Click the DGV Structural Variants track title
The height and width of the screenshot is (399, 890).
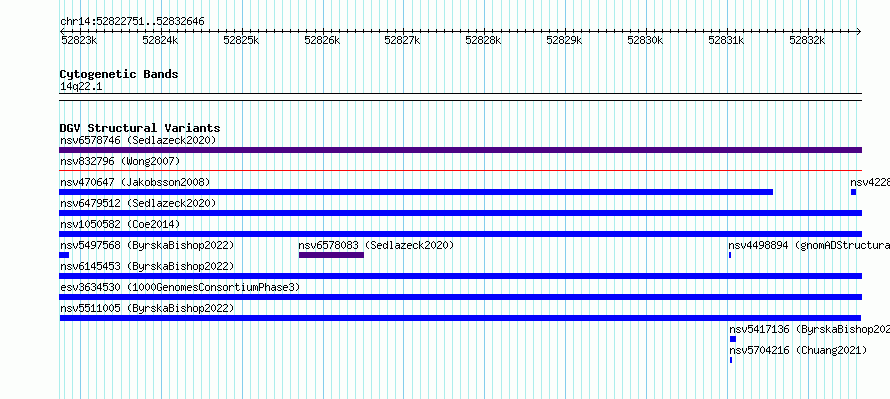tap(140, 128)
